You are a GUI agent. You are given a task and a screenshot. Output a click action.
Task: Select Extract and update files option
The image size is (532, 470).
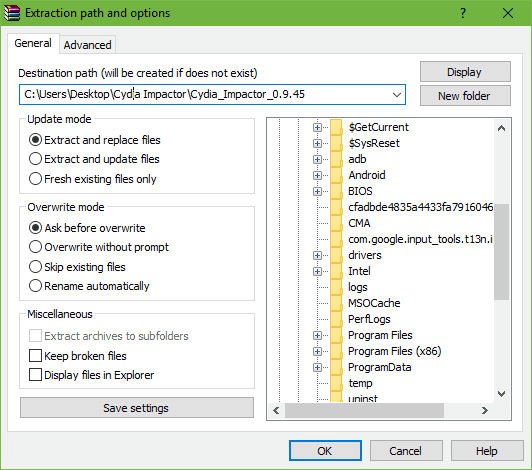[35, 159]
